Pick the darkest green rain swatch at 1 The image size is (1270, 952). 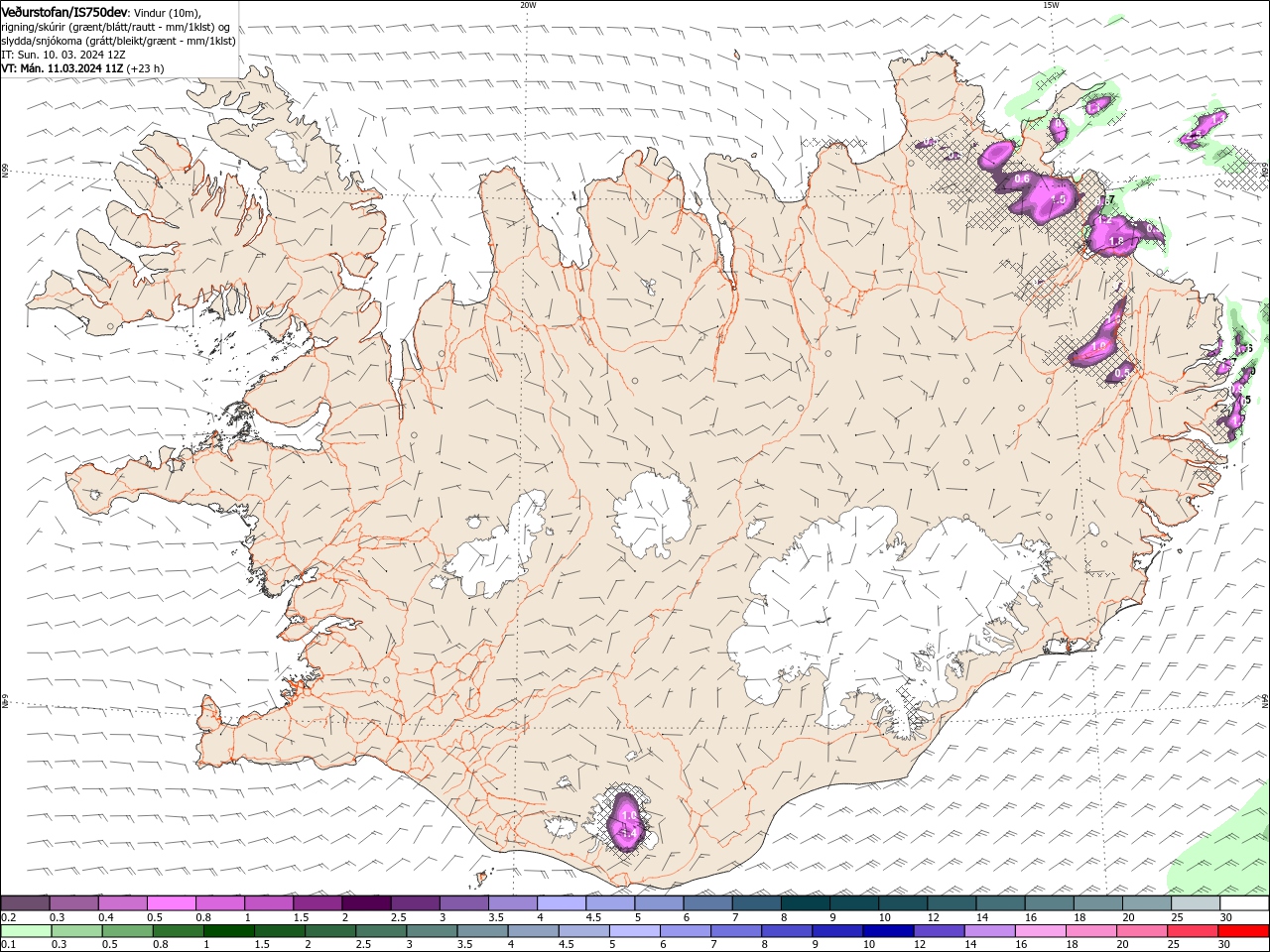[228, 930]
